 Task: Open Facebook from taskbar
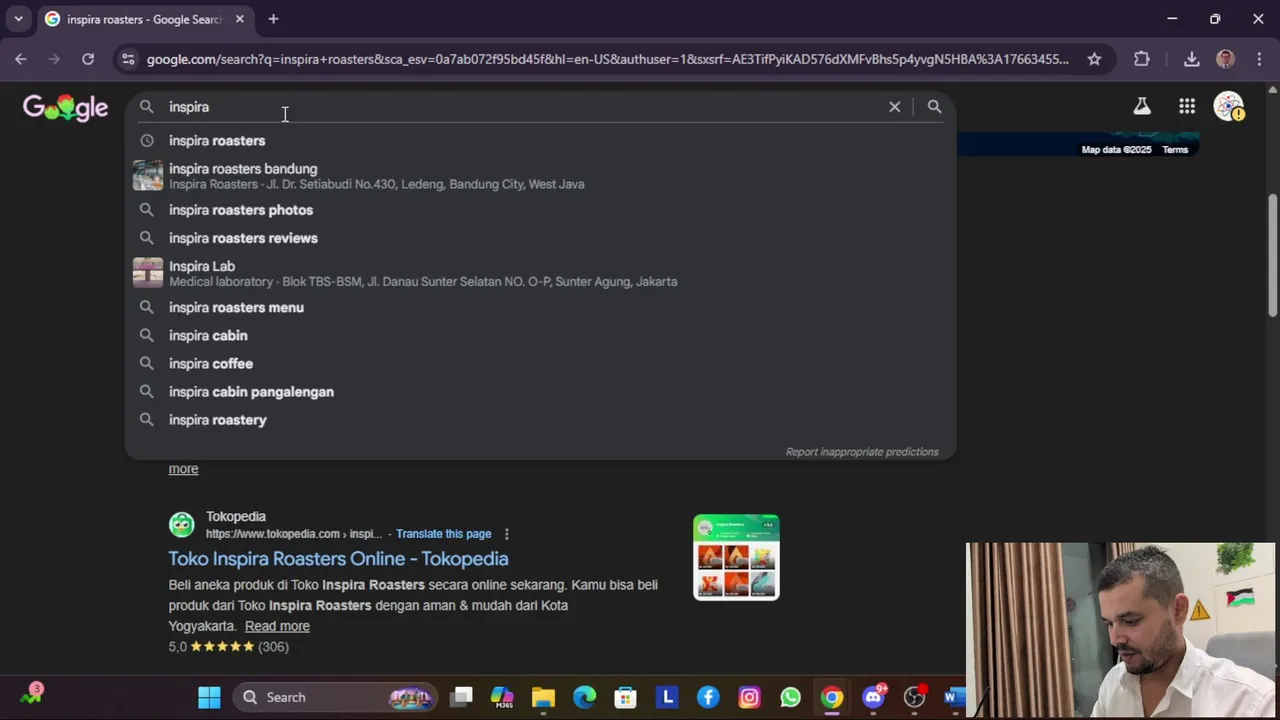708,697
